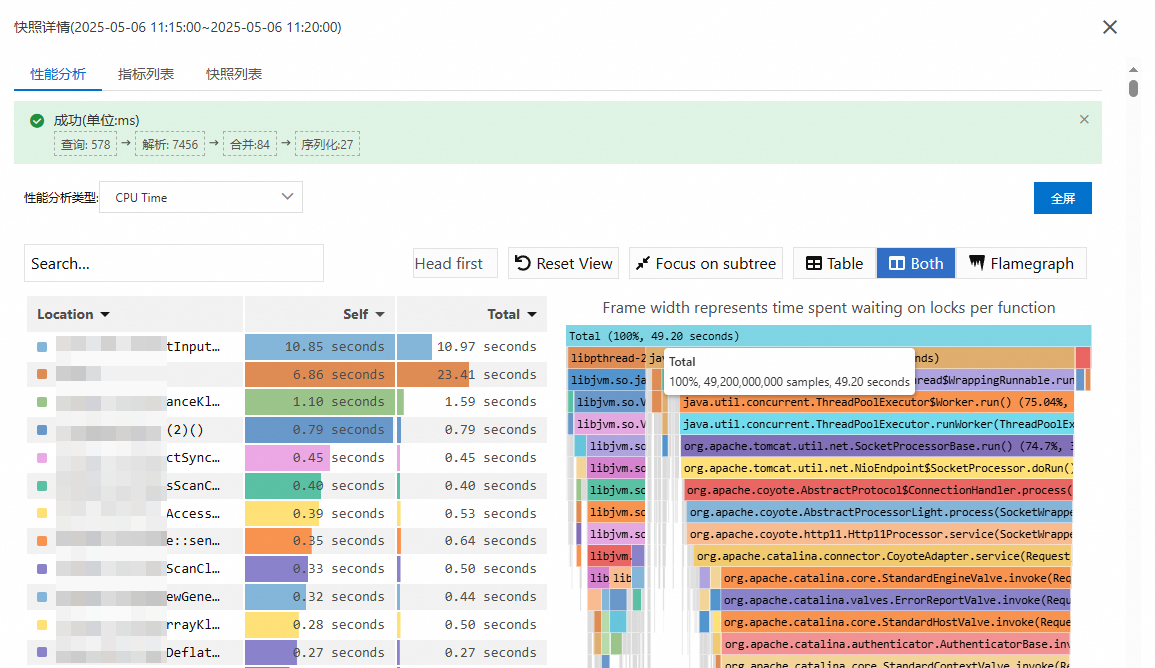Click the tInput... location cell
Image resolution: width=1155 pixels, height=668 pixels.
coord(134,347)
